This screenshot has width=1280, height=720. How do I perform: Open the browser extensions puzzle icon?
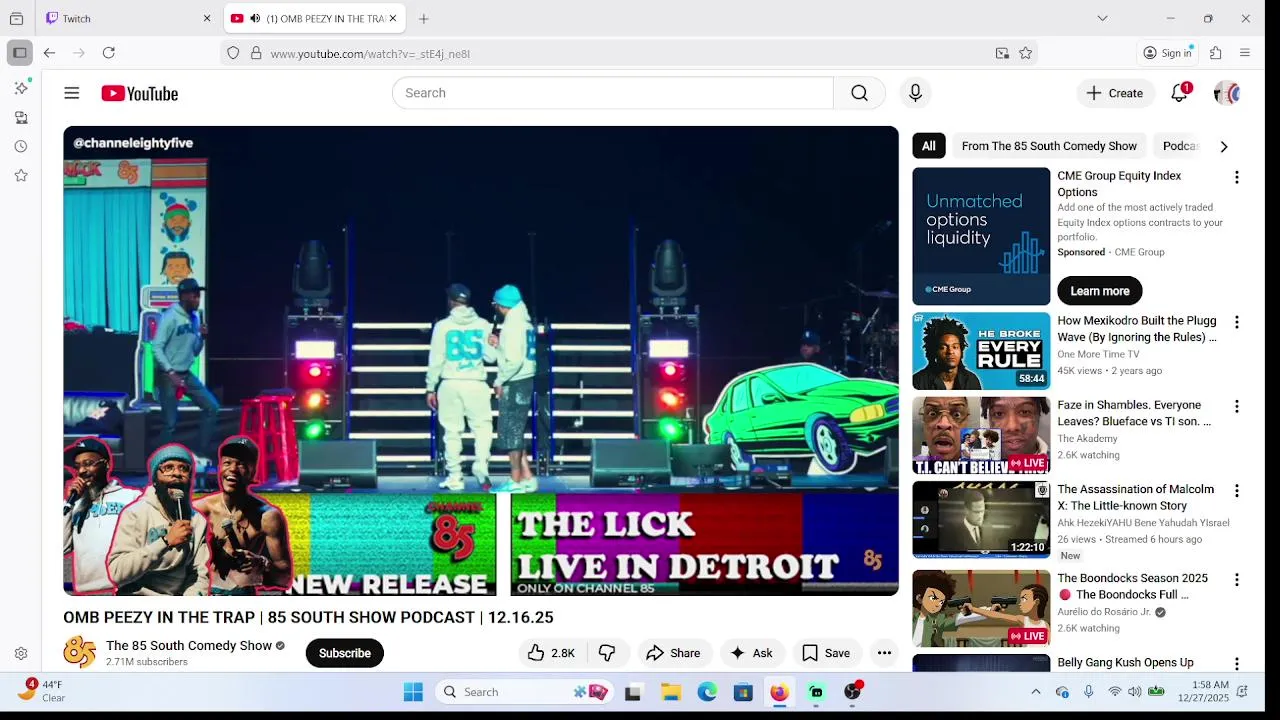pyautogui.click(x=1216, y=53)
